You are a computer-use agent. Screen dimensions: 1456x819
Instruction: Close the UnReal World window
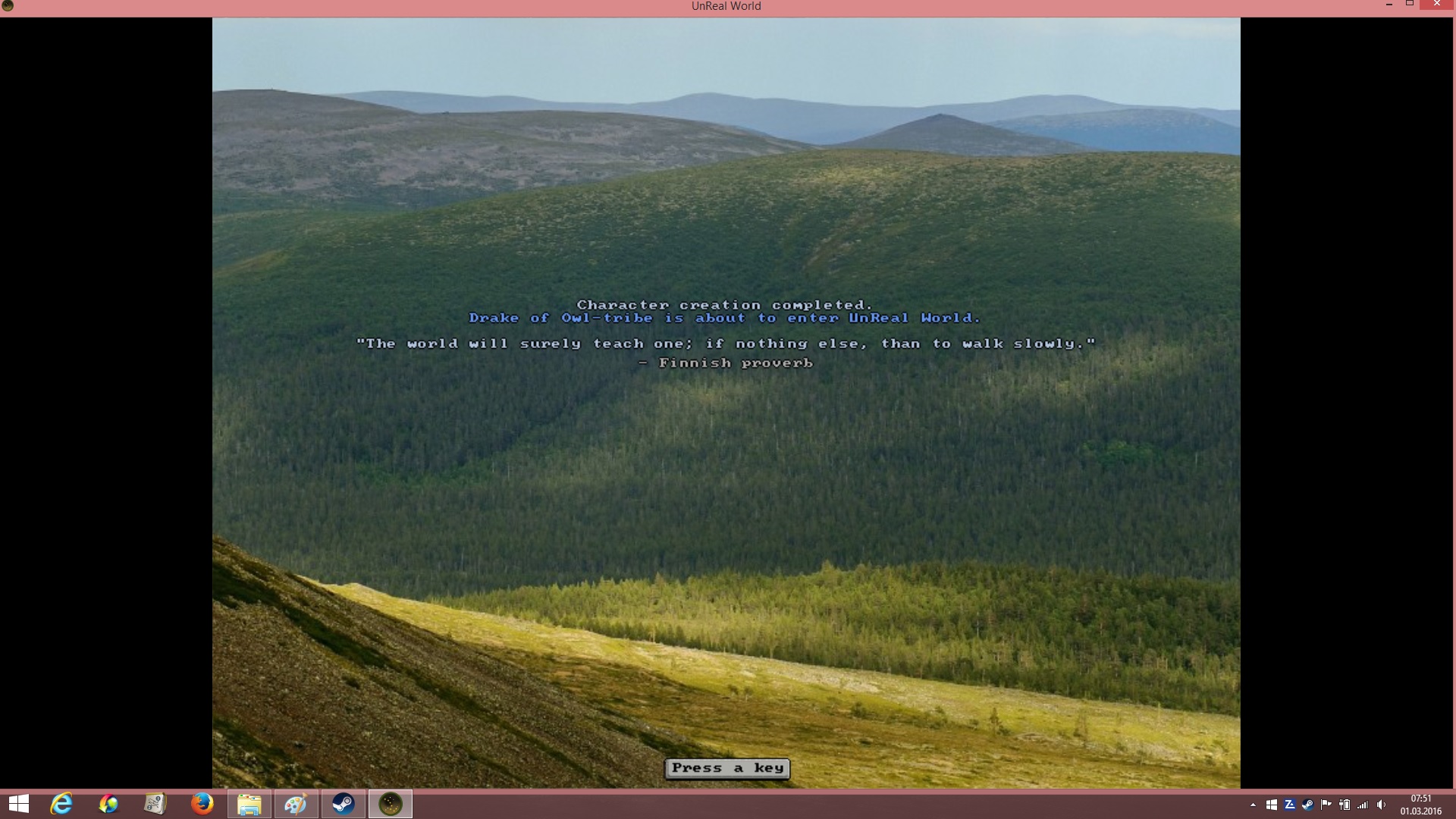pyautogui.click(x=1436, y=5)
